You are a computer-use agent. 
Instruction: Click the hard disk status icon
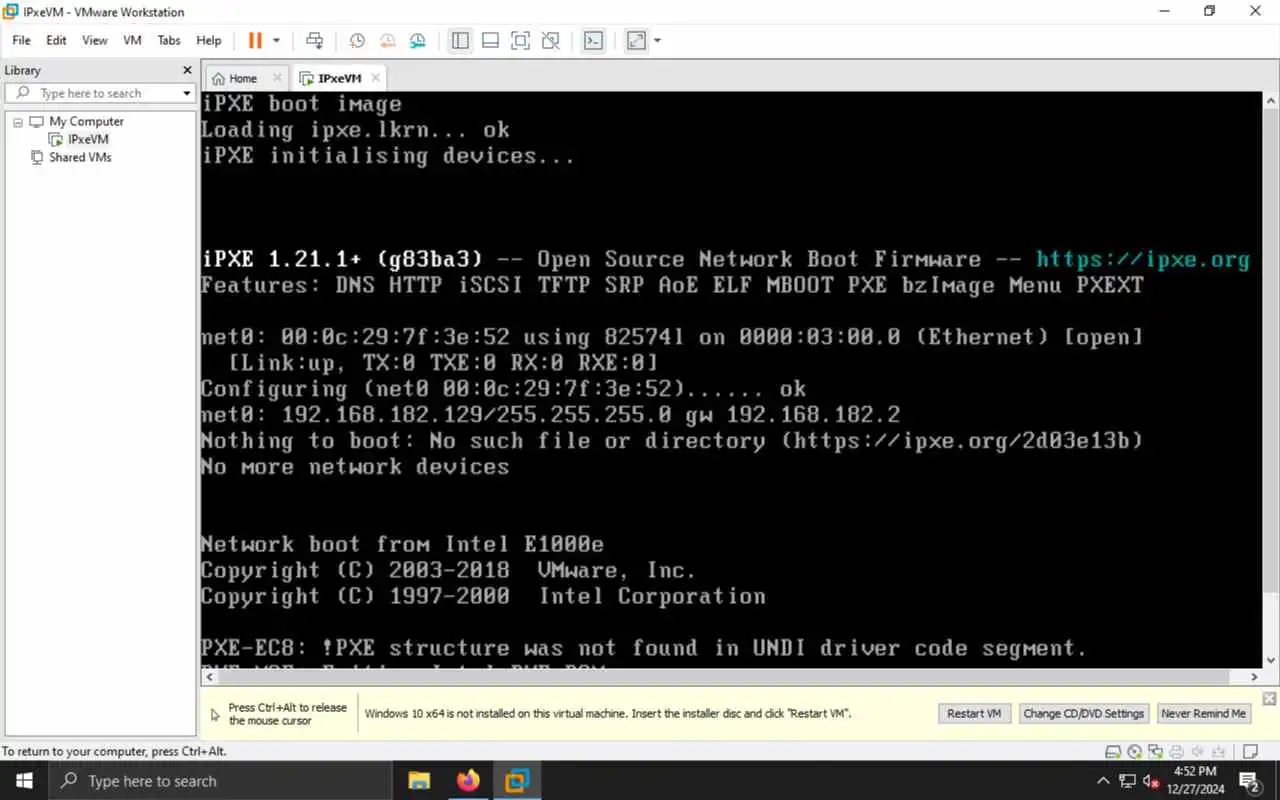click(x=1112, y=751)
